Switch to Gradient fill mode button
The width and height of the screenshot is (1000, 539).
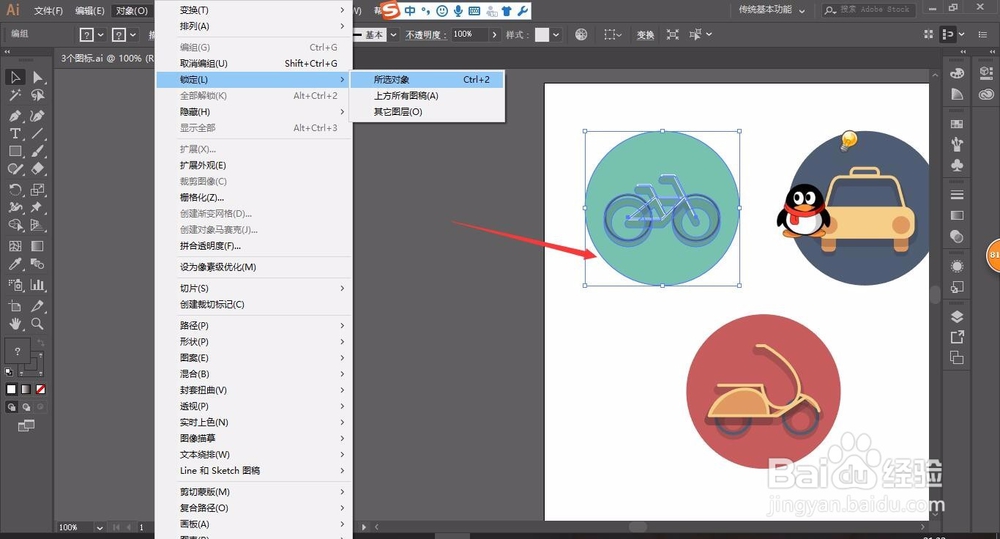(x=26, y=389)
